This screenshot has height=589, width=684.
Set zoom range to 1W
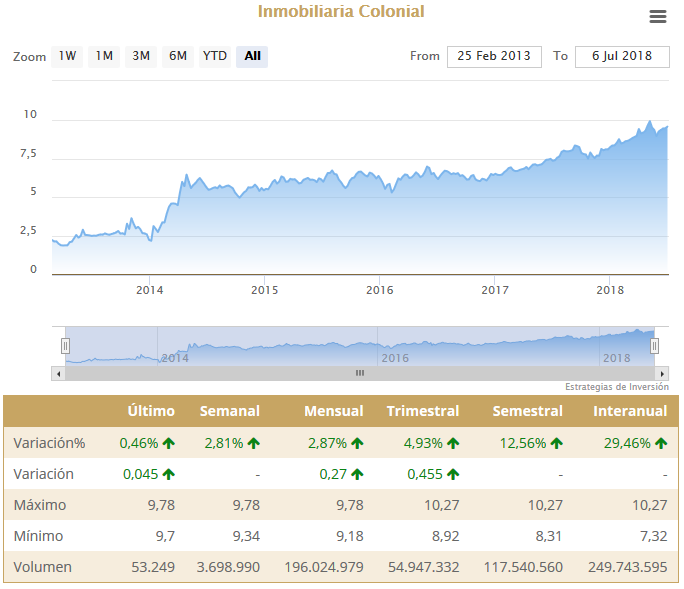[x=67, y=56]
